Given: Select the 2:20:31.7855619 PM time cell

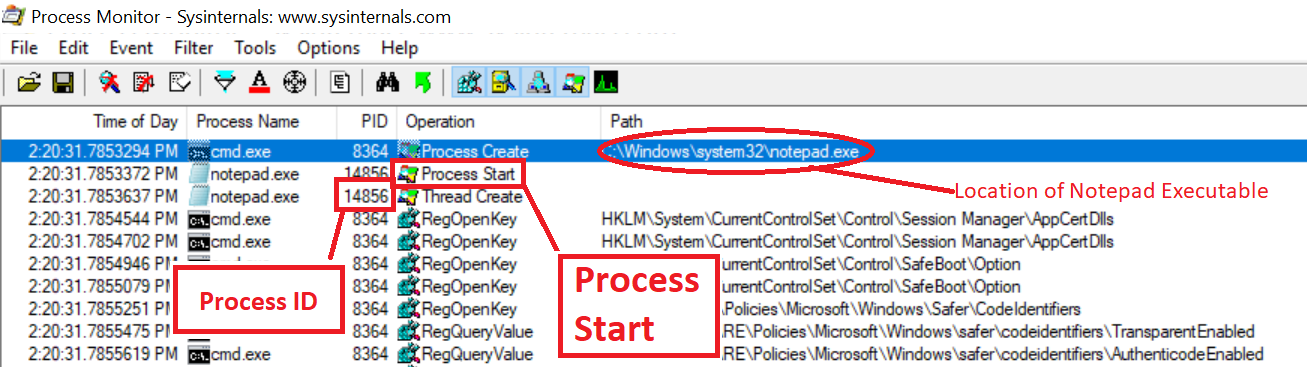Looking at the screenshot, I should [x=104, y=354].
